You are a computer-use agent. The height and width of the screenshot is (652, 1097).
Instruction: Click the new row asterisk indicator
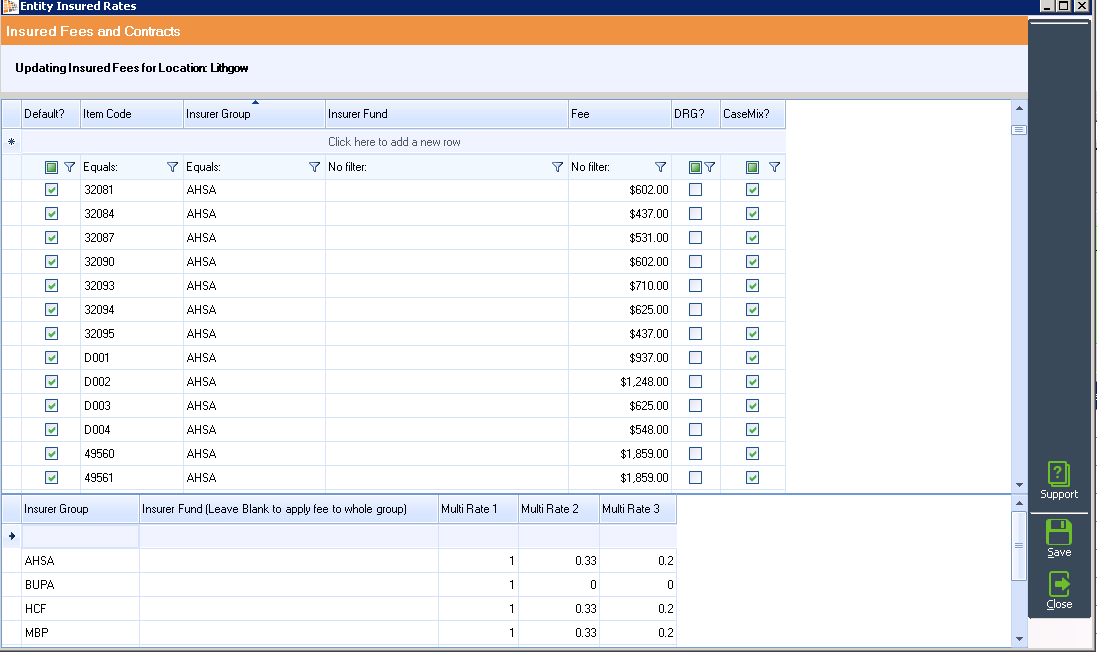tap(11, 142)
